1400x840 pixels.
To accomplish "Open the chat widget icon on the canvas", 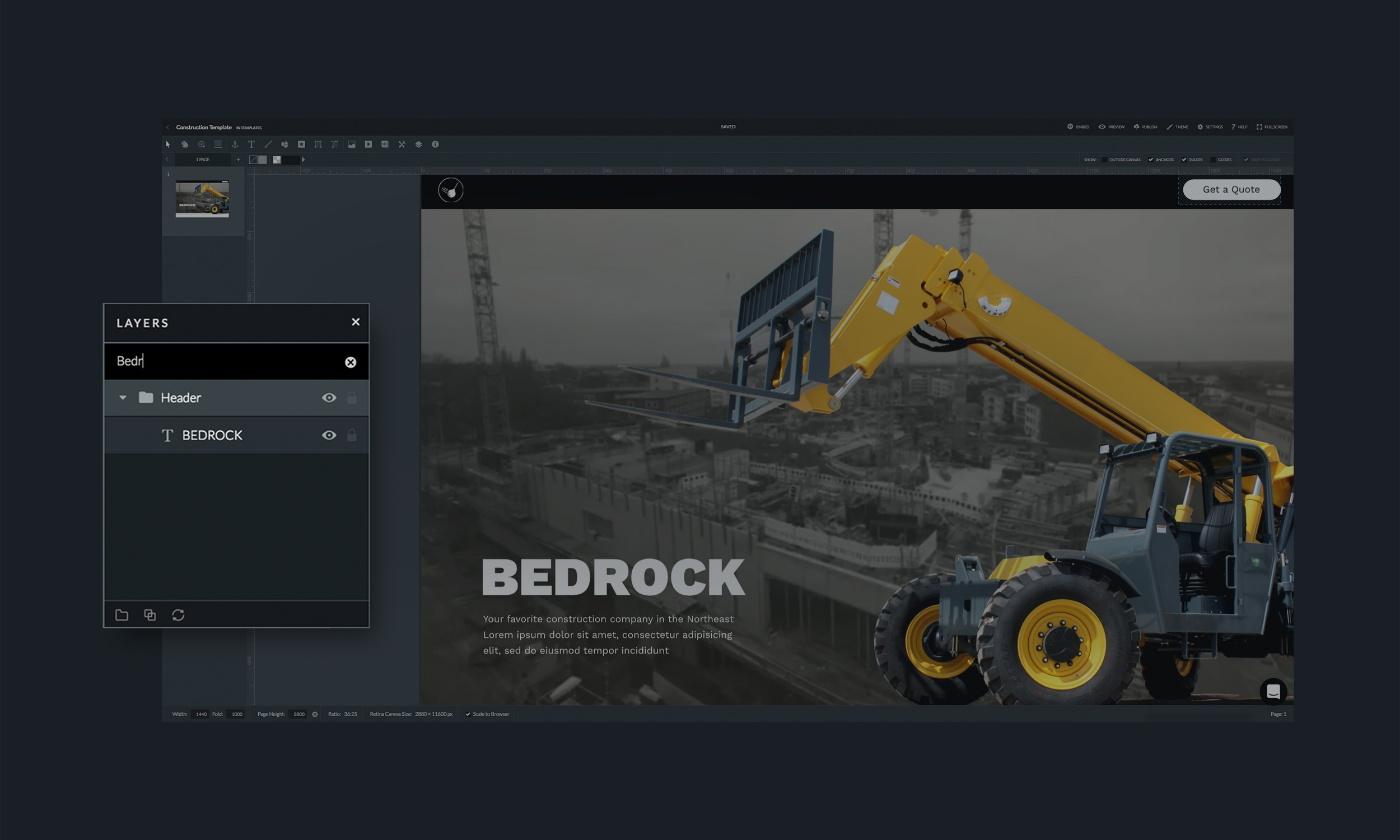I will (x=1273, y=691).
